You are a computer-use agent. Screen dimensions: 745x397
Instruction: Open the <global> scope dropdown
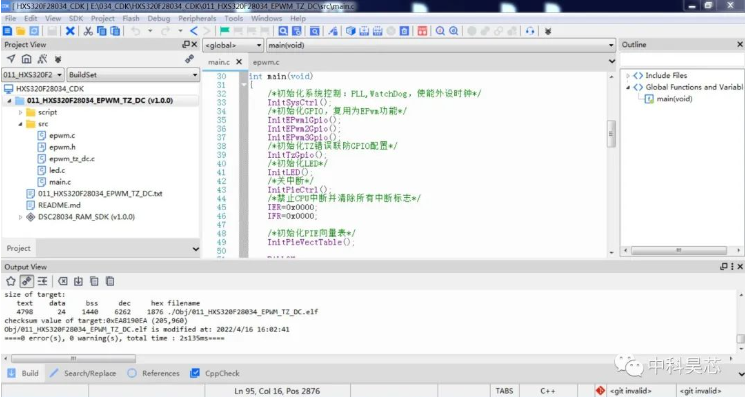pos(233,45)
